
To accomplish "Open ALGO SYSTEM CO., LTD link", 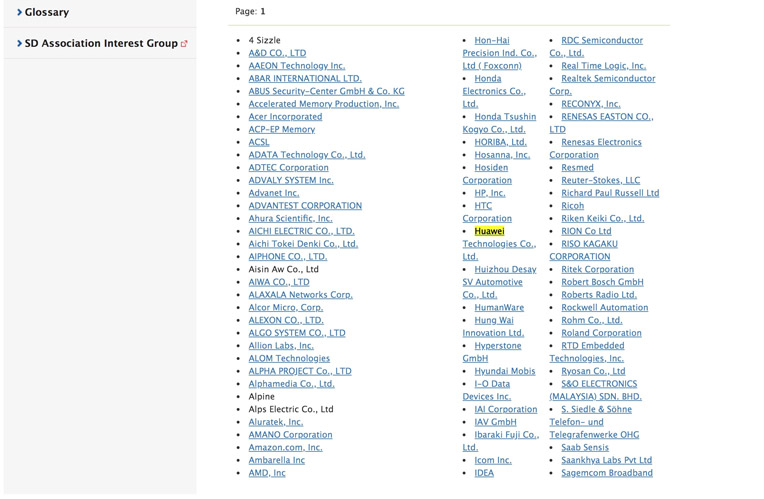I will pyautogui.click(x=297, y=333).
